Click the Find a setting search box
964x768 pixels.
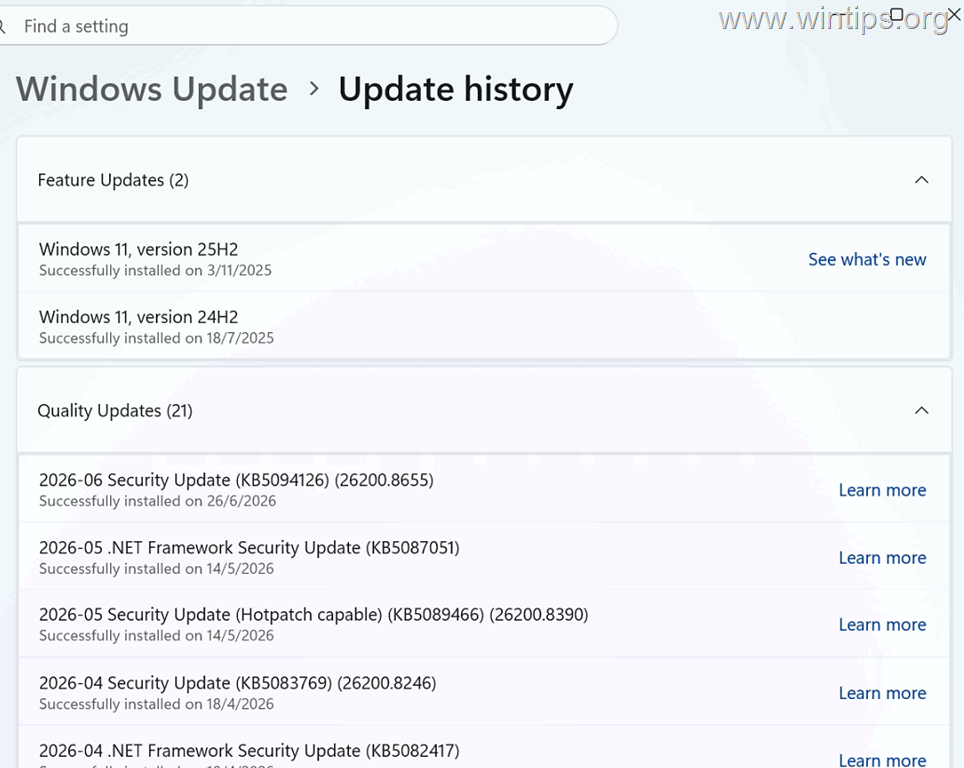307,26
